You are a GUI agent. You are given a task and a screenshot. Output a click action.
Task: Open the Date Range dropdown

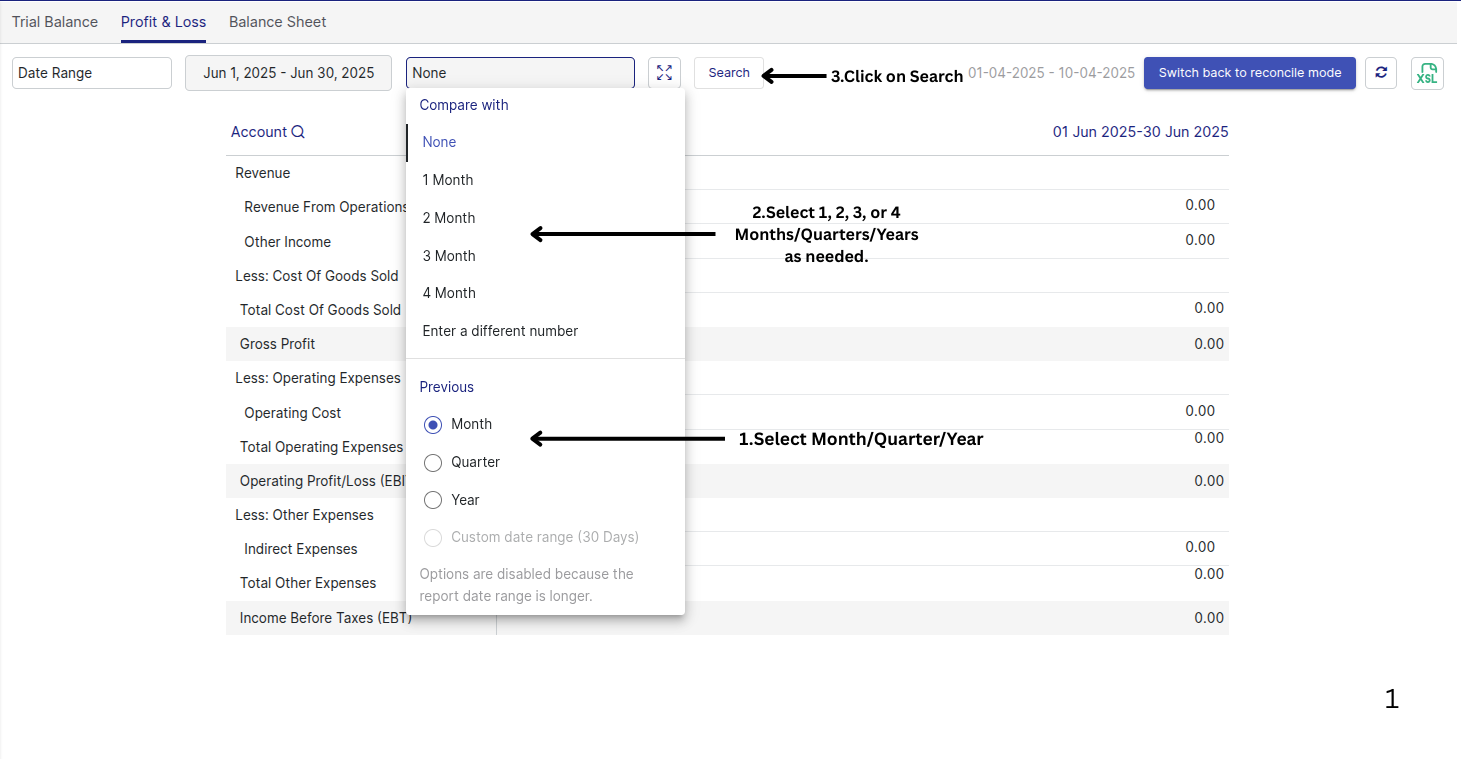(x=92, y=73)
